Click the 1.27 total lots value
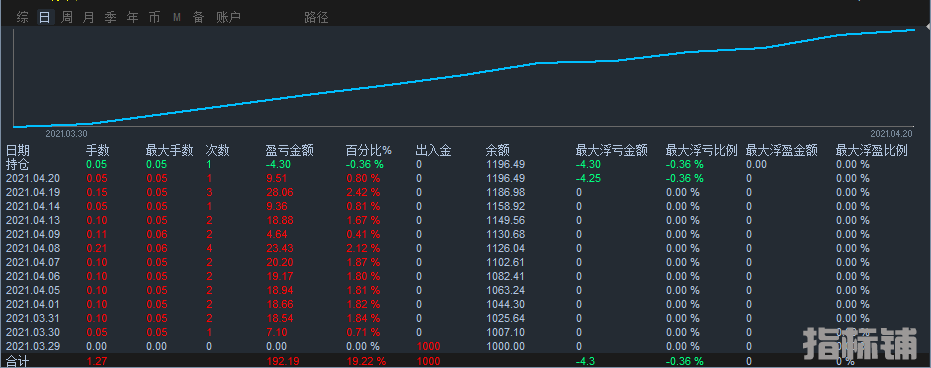 [x=97, y=361]
